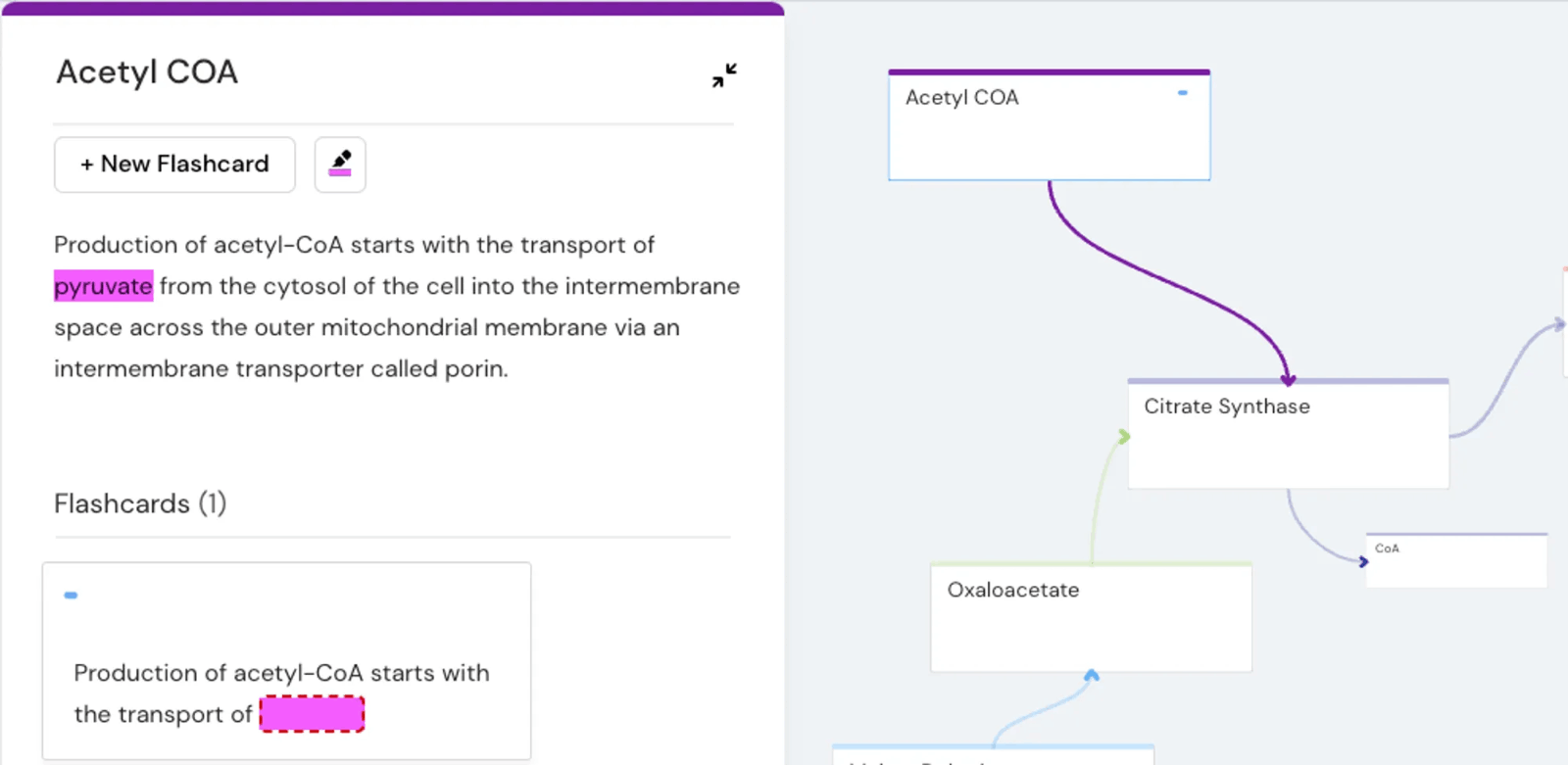
Task: Click the acetyl-CoA description paragraph text
Action: coord(392,327)
